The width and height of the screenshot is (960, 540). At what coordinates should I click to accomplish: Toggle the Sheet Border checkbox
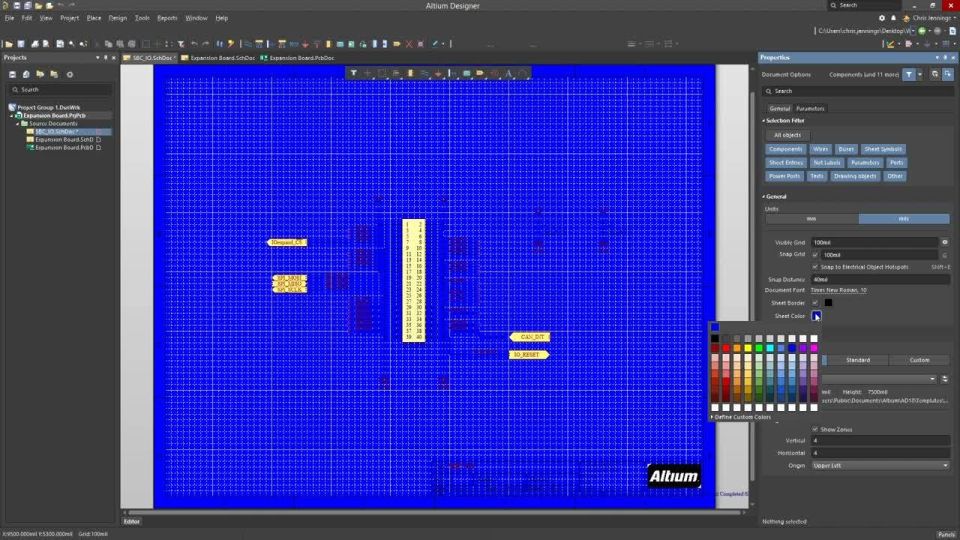815,303
